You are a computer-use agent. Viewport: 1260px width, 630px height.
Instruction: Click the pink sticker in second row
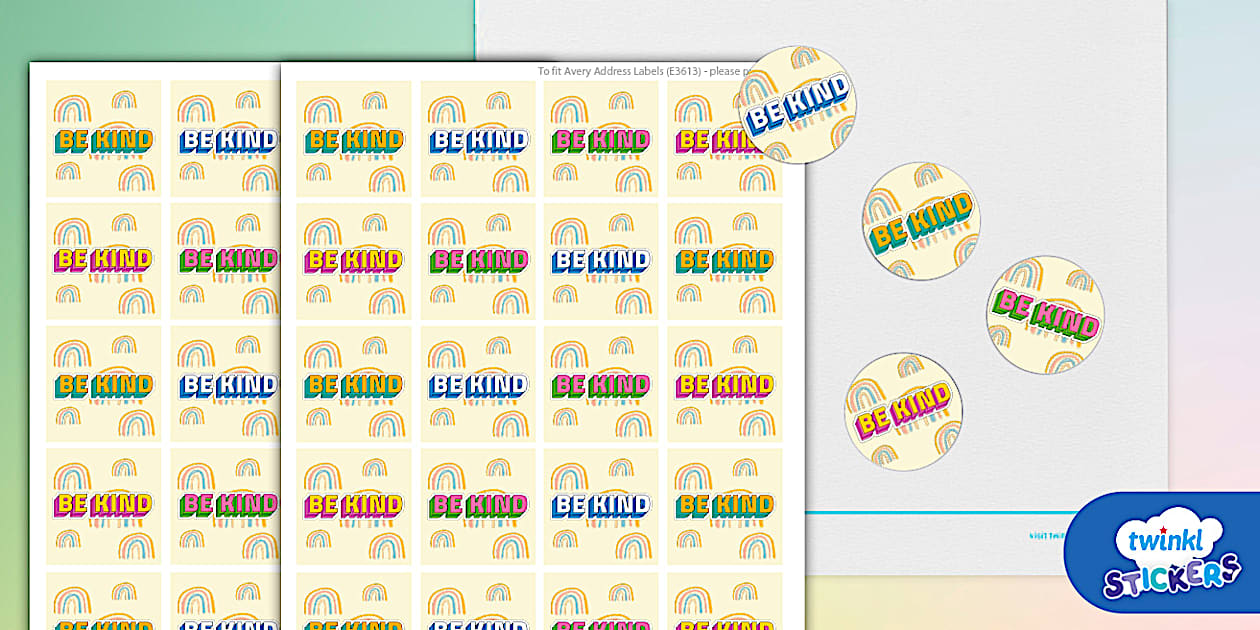tap(478, 262)
